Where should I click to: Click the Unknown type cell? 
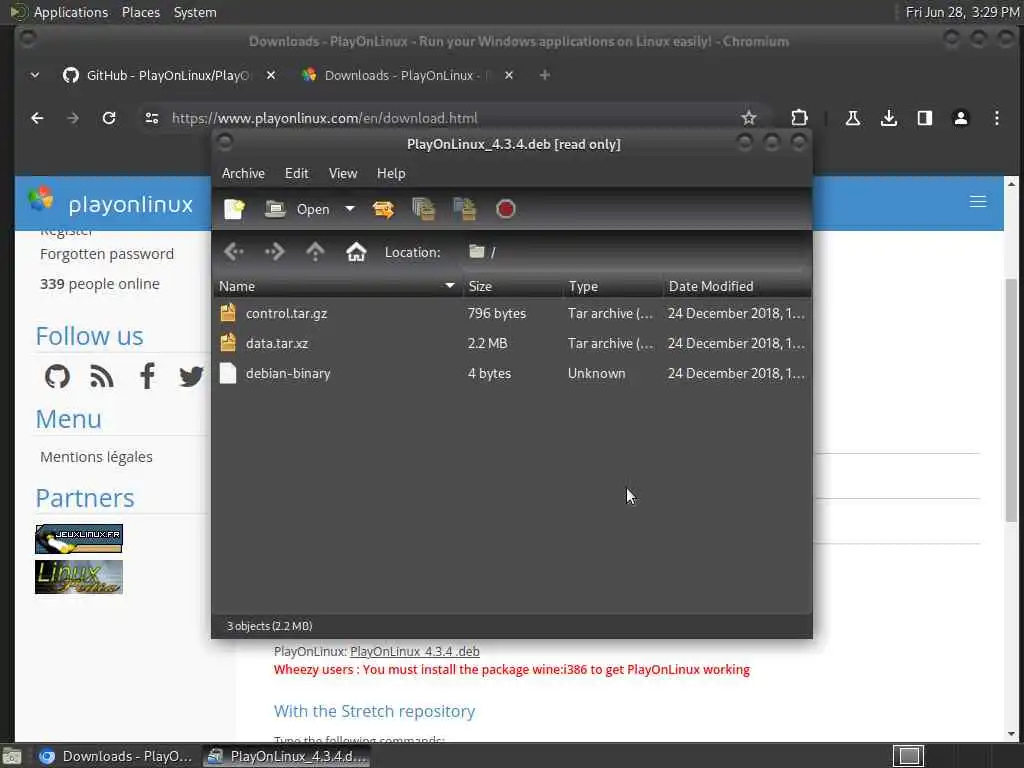click(x=596, y=374)
